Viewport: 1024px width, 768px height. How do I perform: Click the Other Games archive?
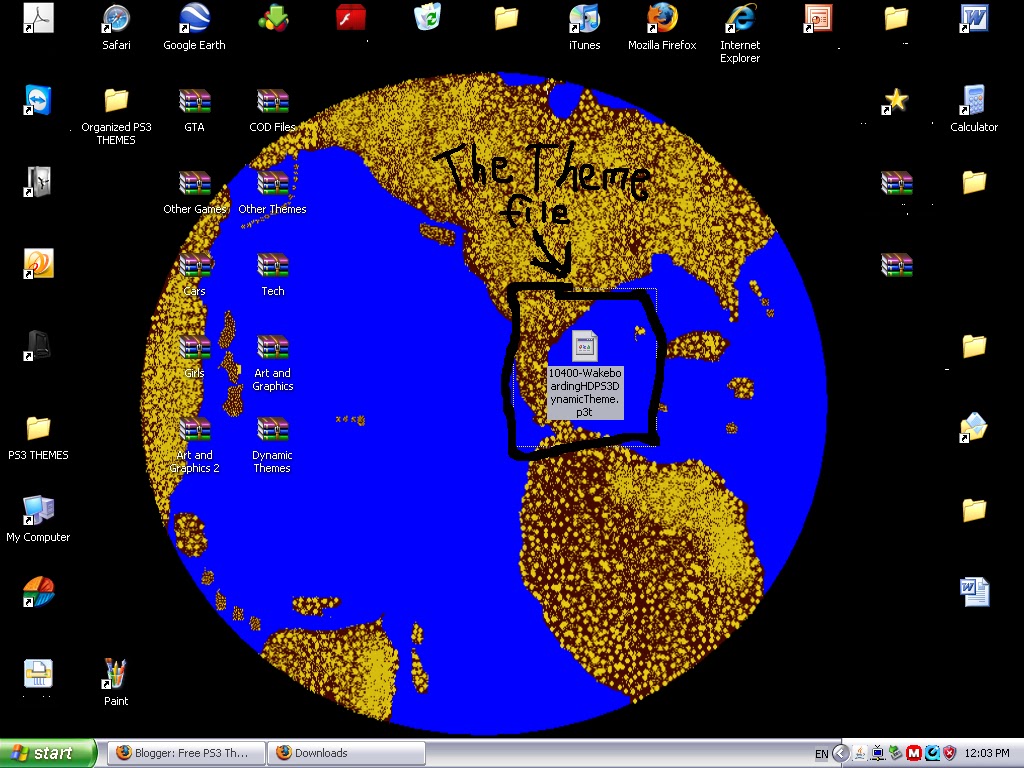point(195,191)
